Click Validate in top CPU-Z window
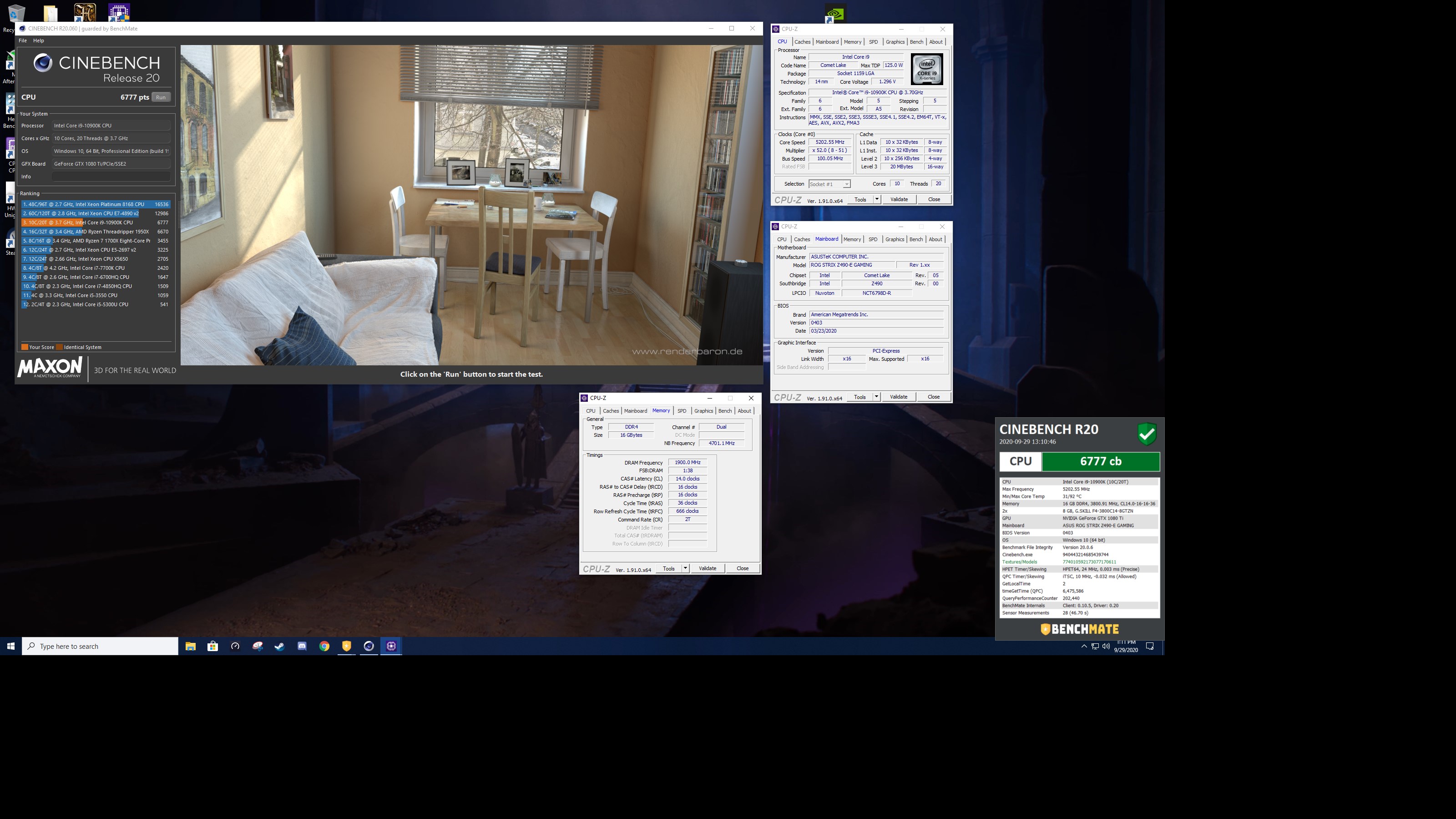The height and width of the screenshot is (819, 1456). [x=899, y=200]
